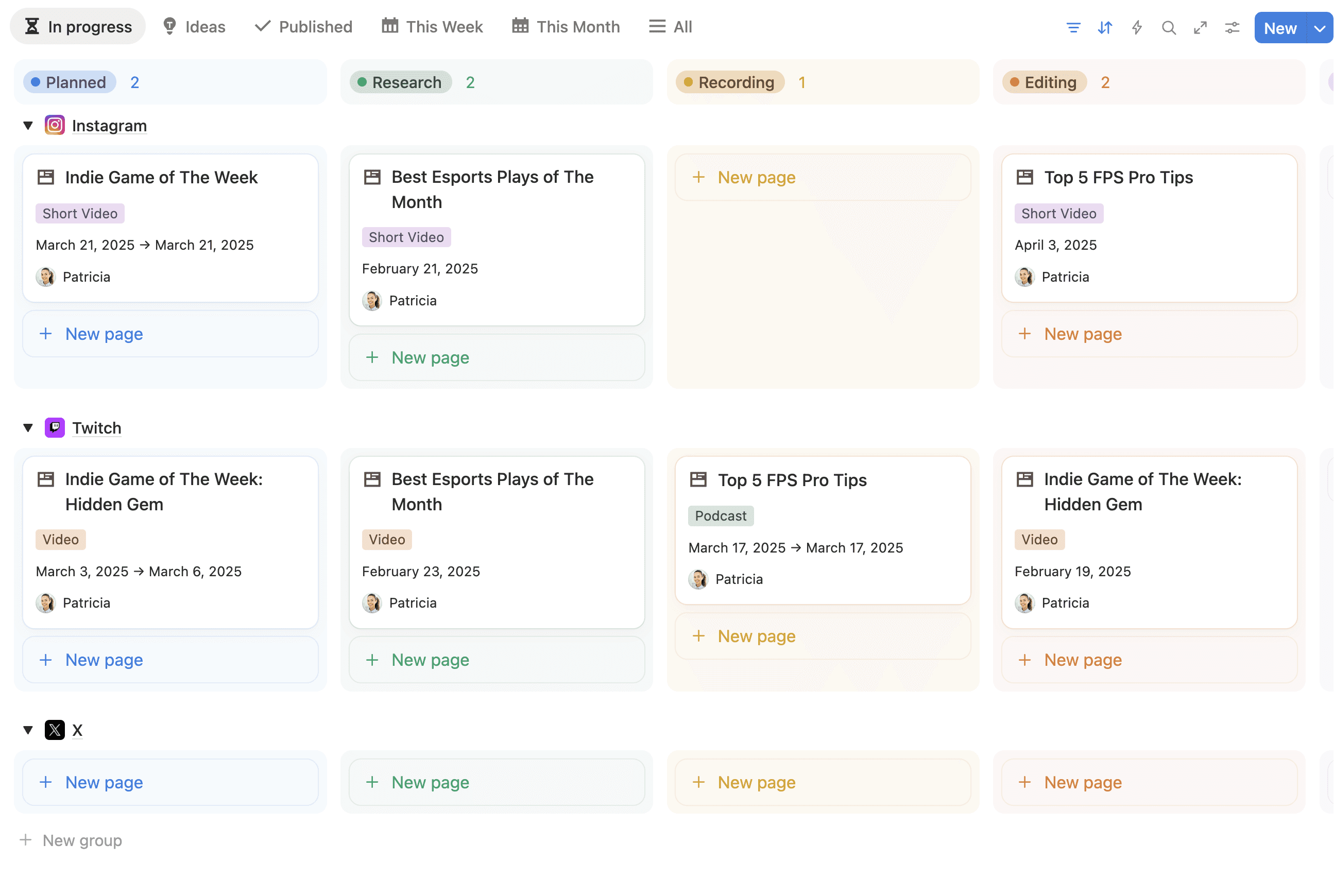This screenshot has height=896, width=1334.
Task: Collapse the X group triangle
Action: [27, 730]
